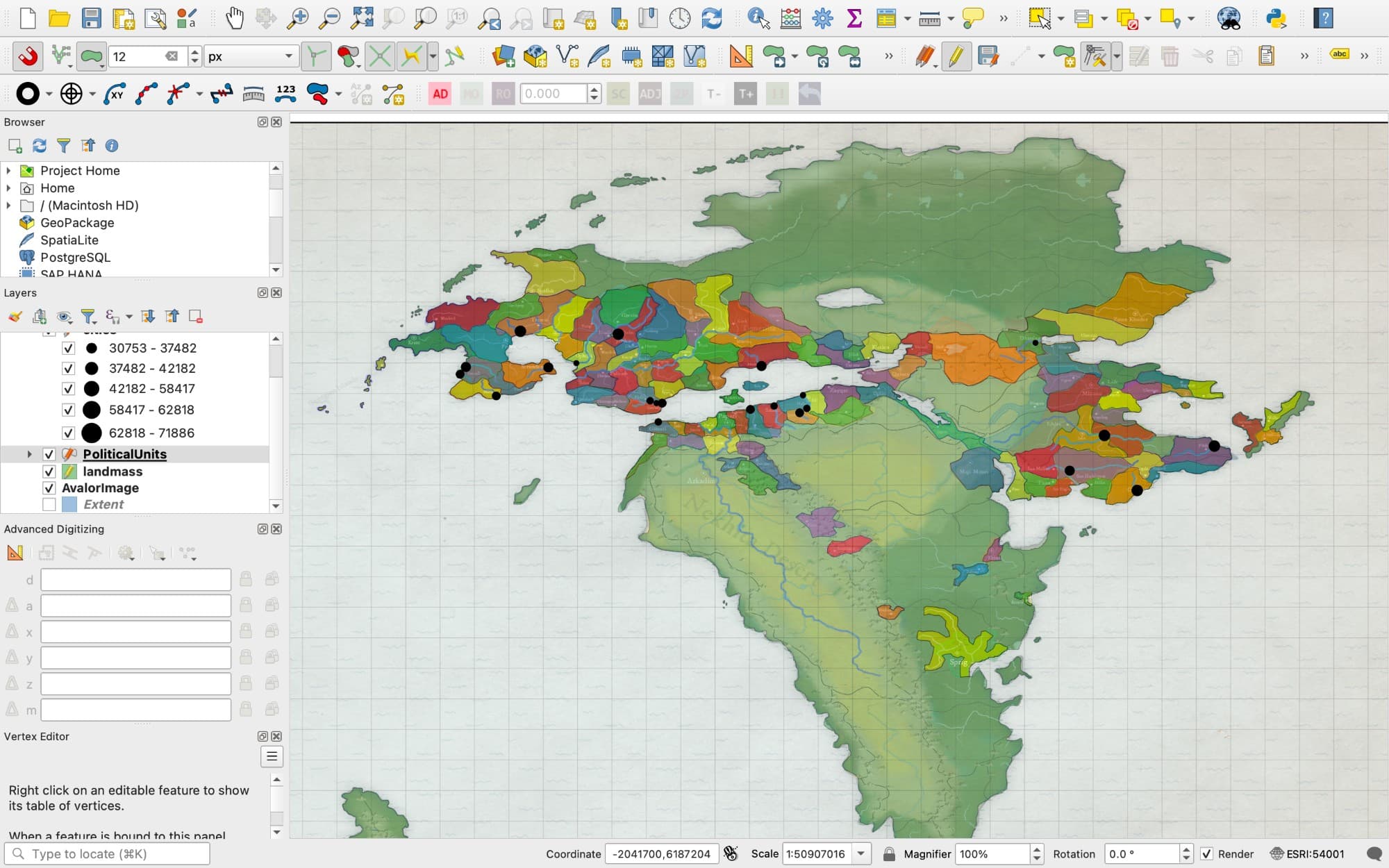The width and height of the screenshot is (1389, 868).
Task: Open the Field Calculator
Action: click(789, 19)
